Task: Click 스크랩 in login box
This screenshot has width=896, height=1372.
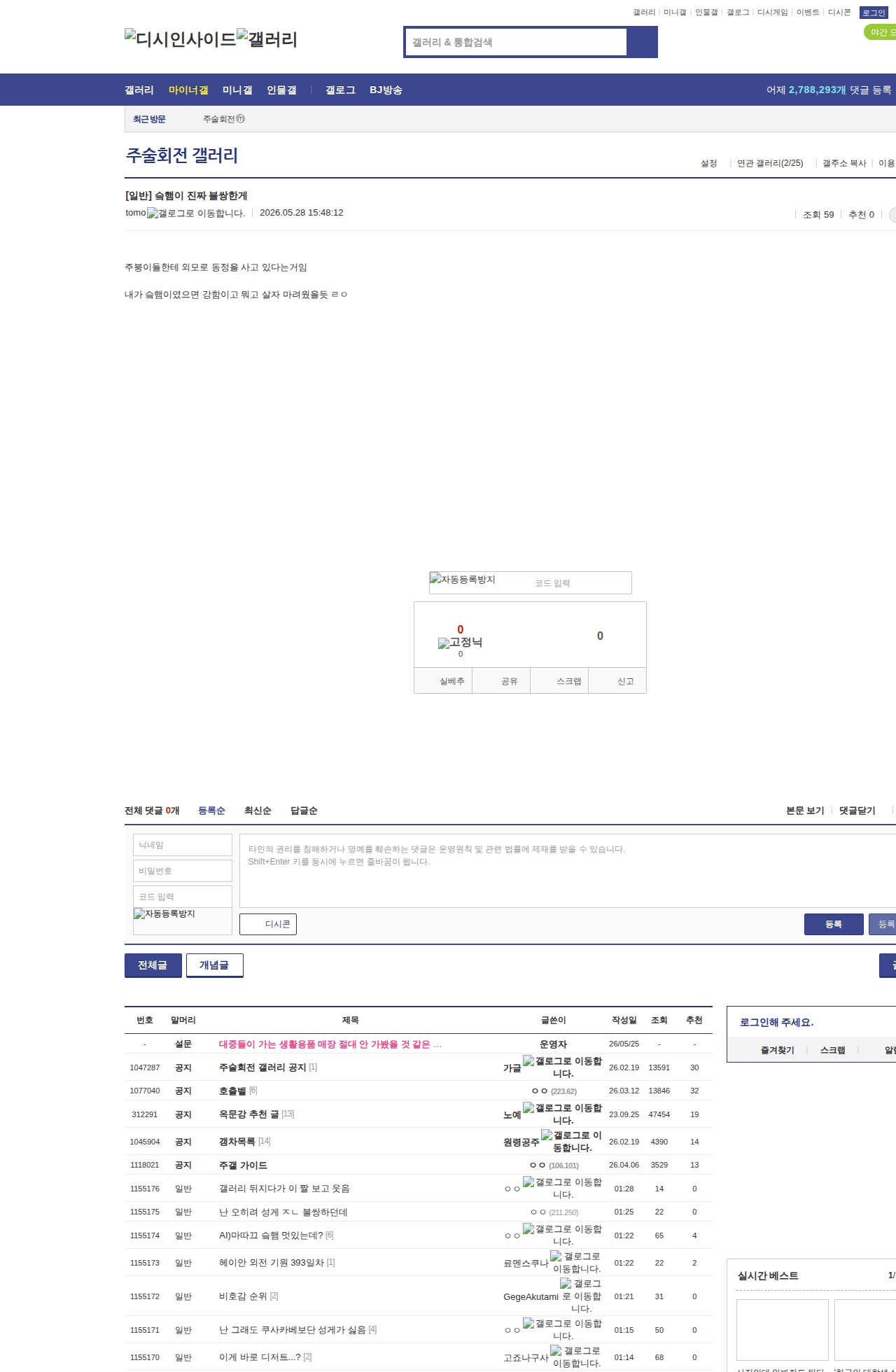Action: pyautogui.click(x=832, y=1050)
